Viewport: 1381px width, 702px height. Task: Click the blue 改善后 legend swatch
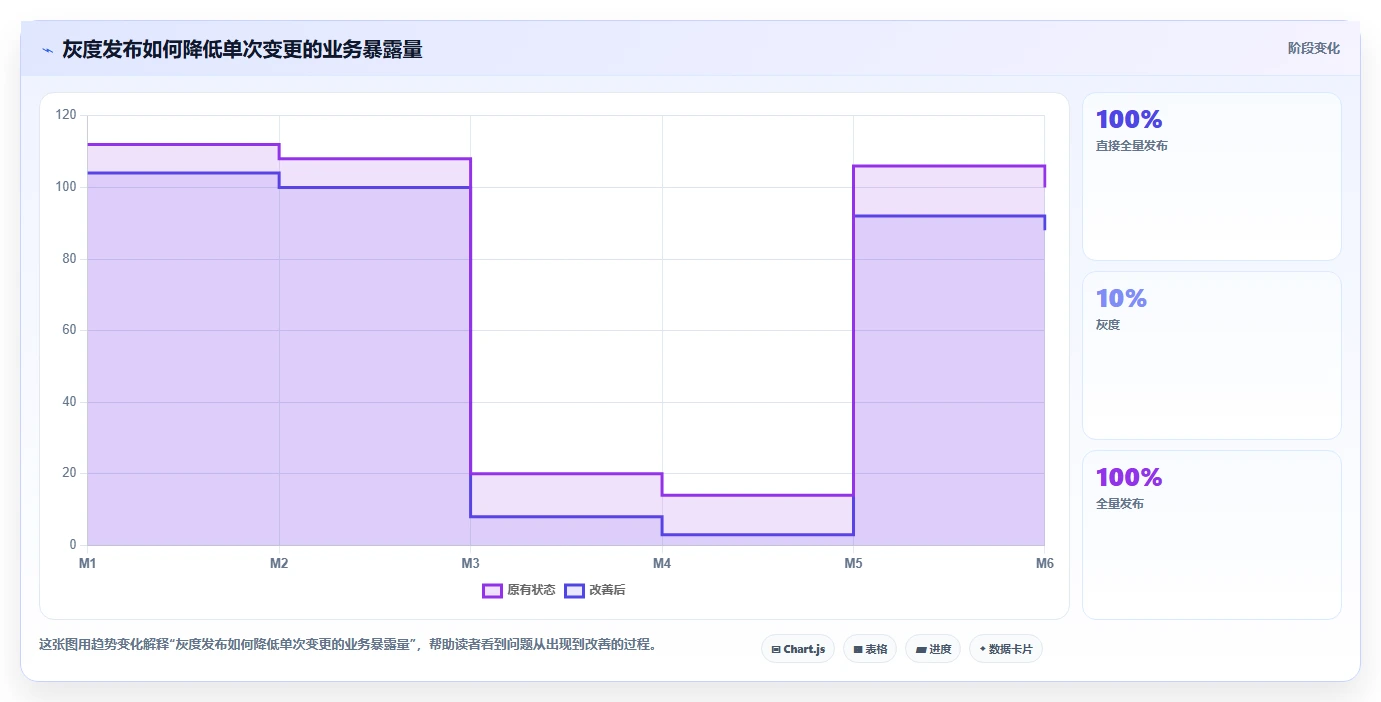pyautogui.click(x=574, y=590)
